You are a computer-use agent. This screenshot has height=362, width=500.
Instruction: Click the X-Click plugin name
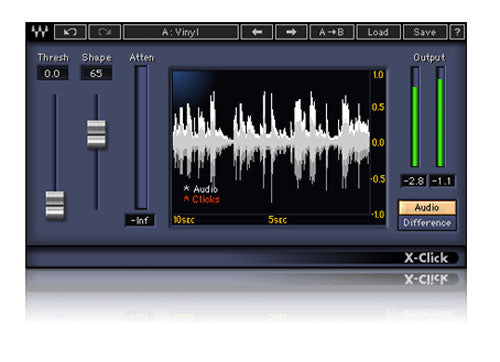click(426, 258)
